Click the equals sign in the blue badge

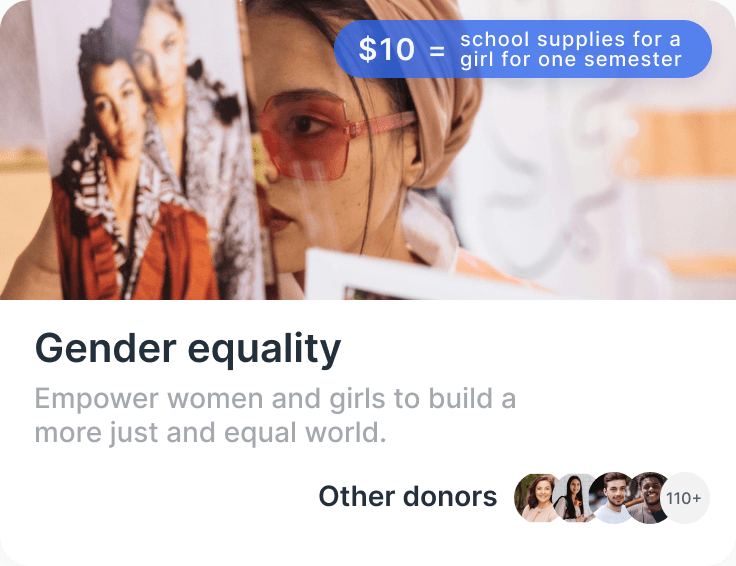[437, 50]
